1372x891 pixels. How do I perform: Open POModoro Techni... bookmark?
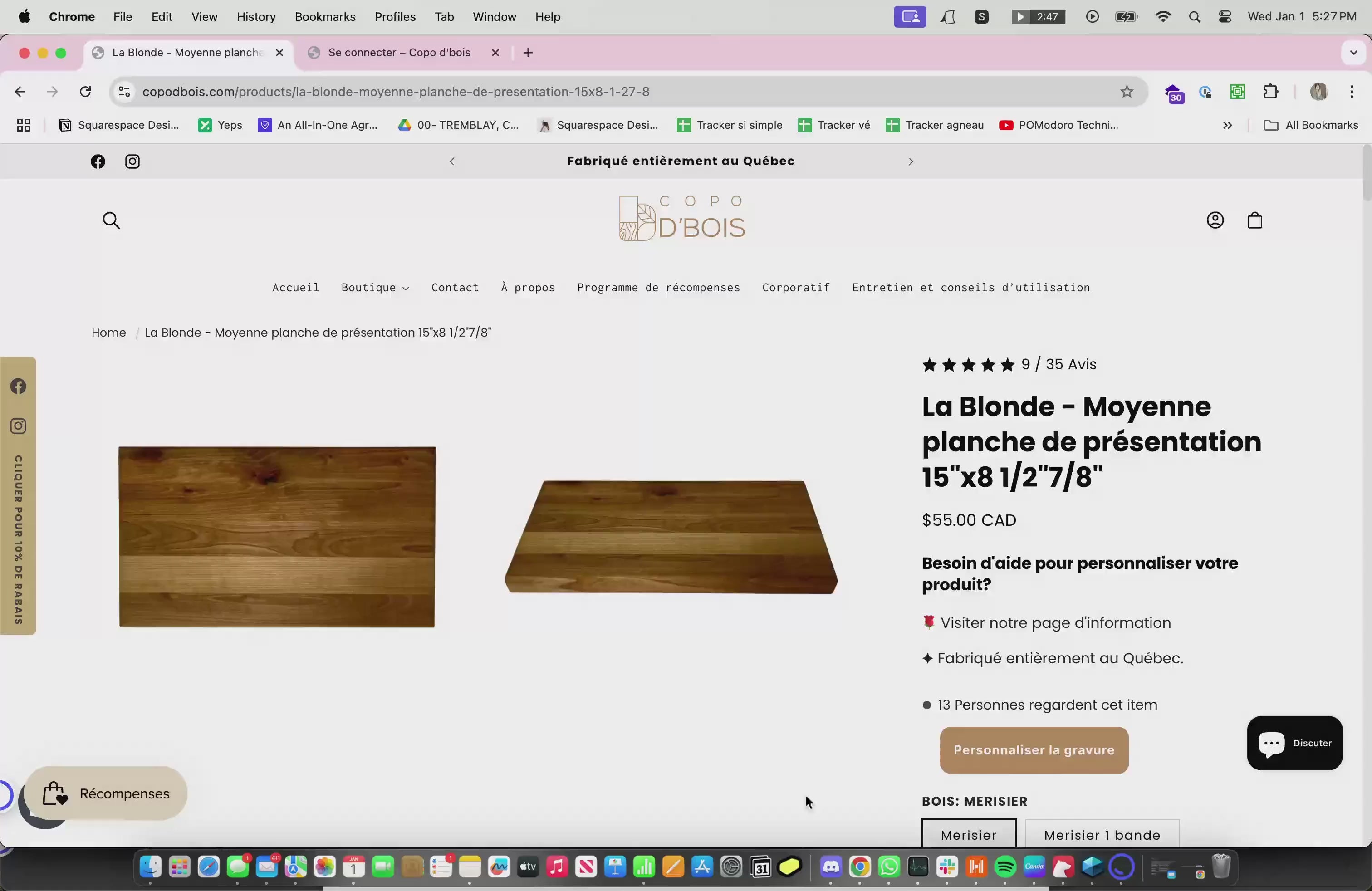click(1058, 125)
